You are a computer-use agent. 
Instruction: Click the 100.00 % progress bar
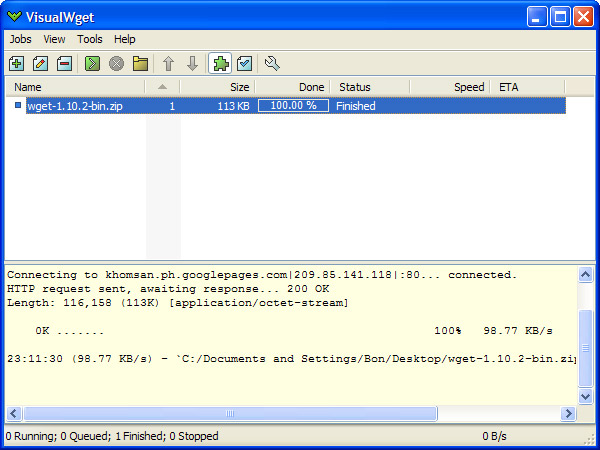(293, 106)
